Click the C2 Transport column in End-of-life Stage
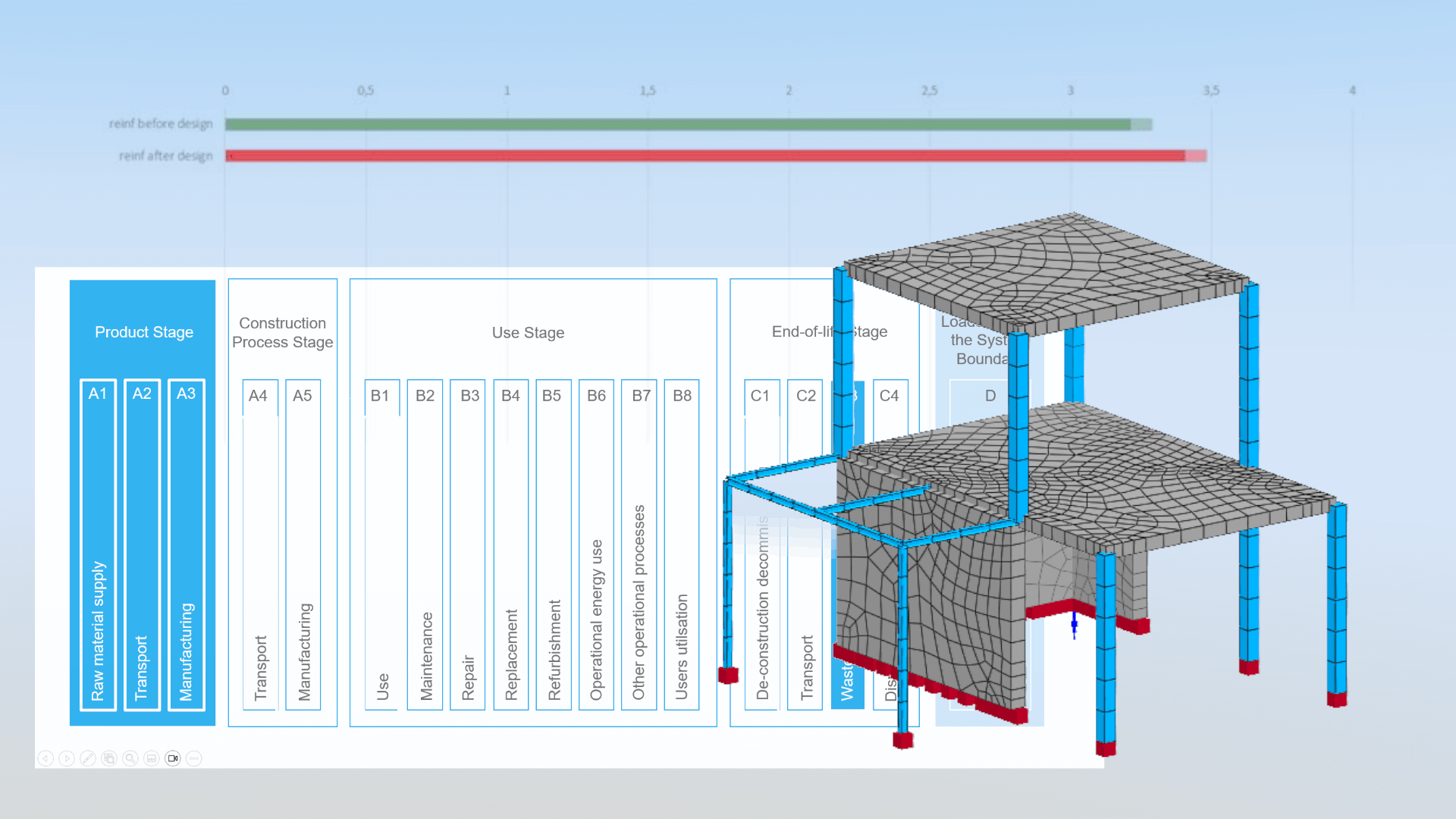The image size is (1456, 819). coord(805,546)
